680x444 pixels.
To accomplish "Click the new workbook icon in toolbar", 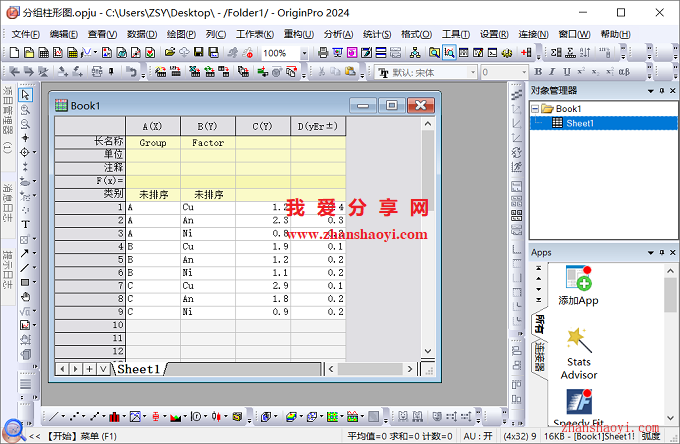I will click(44, 53).
